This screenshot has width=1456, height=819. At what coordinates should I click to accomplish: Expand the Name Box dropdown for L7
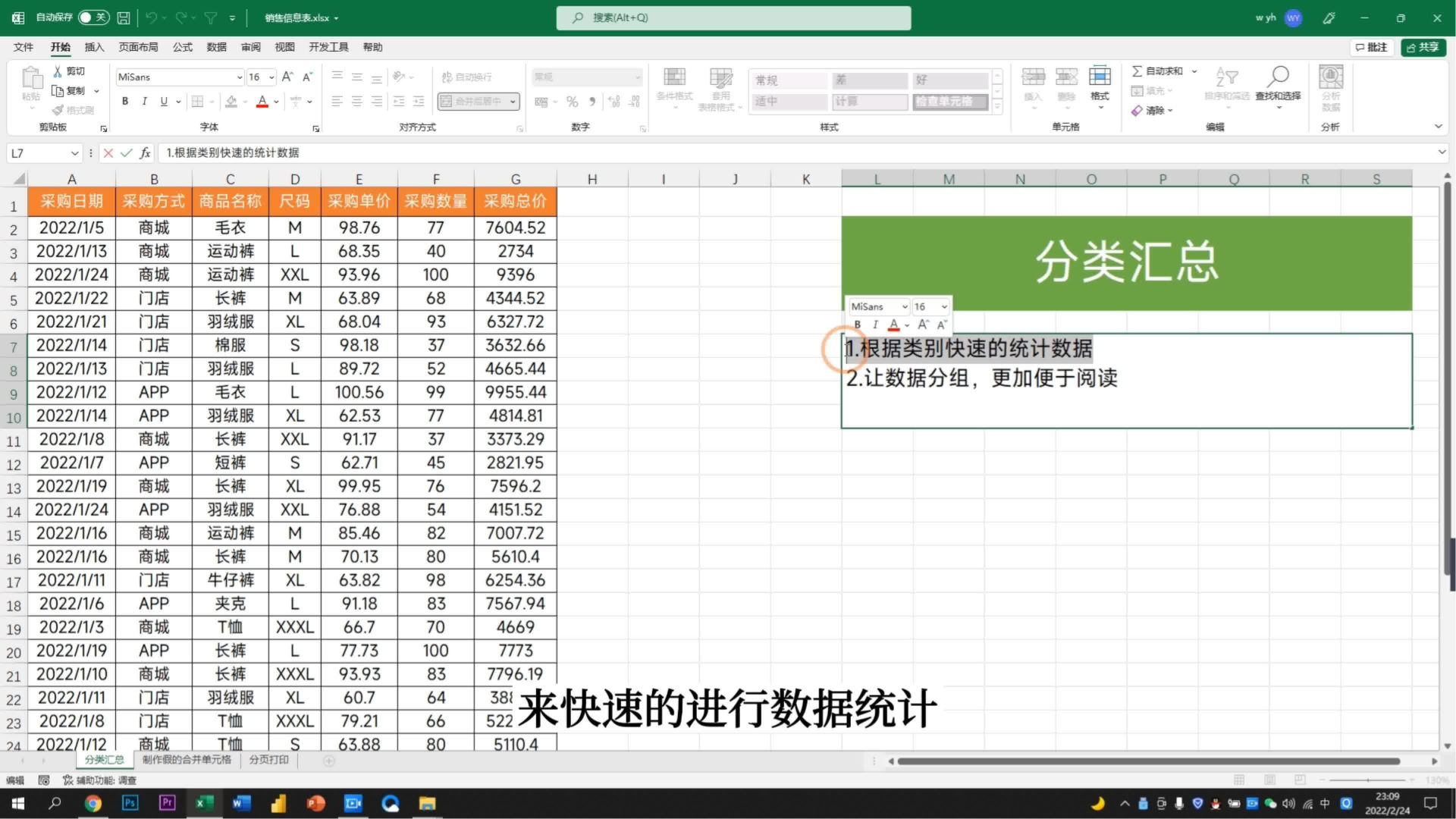pyautogui.click(x=74, y=153)
